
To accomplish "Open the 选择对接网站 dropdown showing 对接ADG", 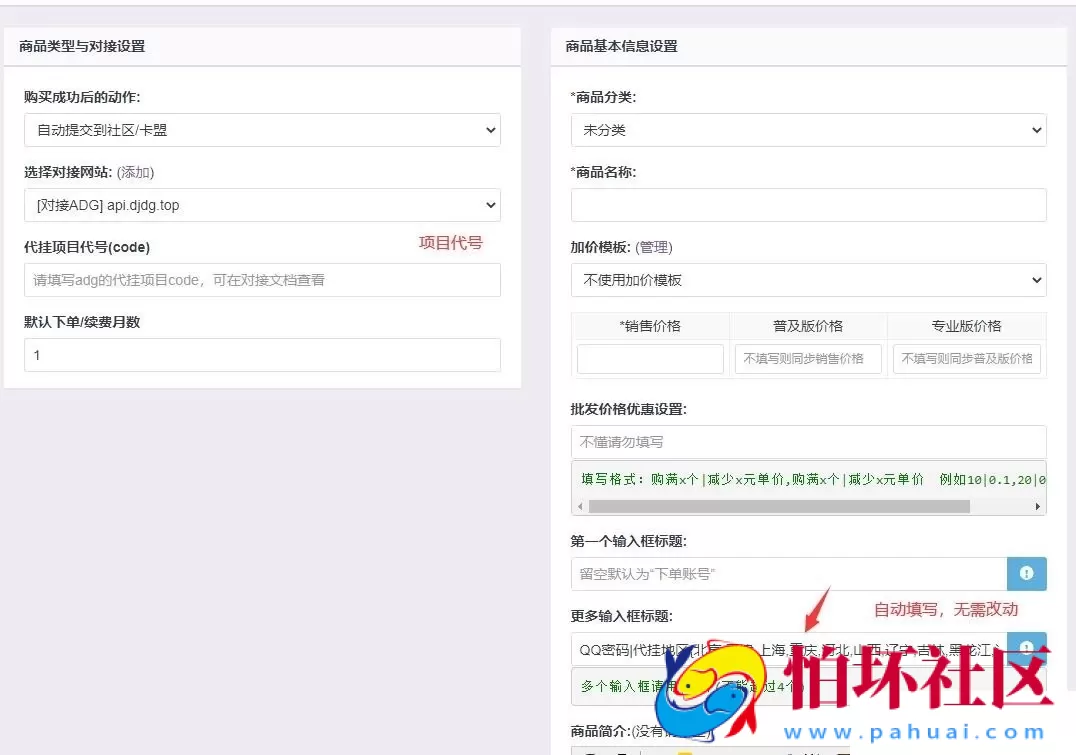I will 262,205.
